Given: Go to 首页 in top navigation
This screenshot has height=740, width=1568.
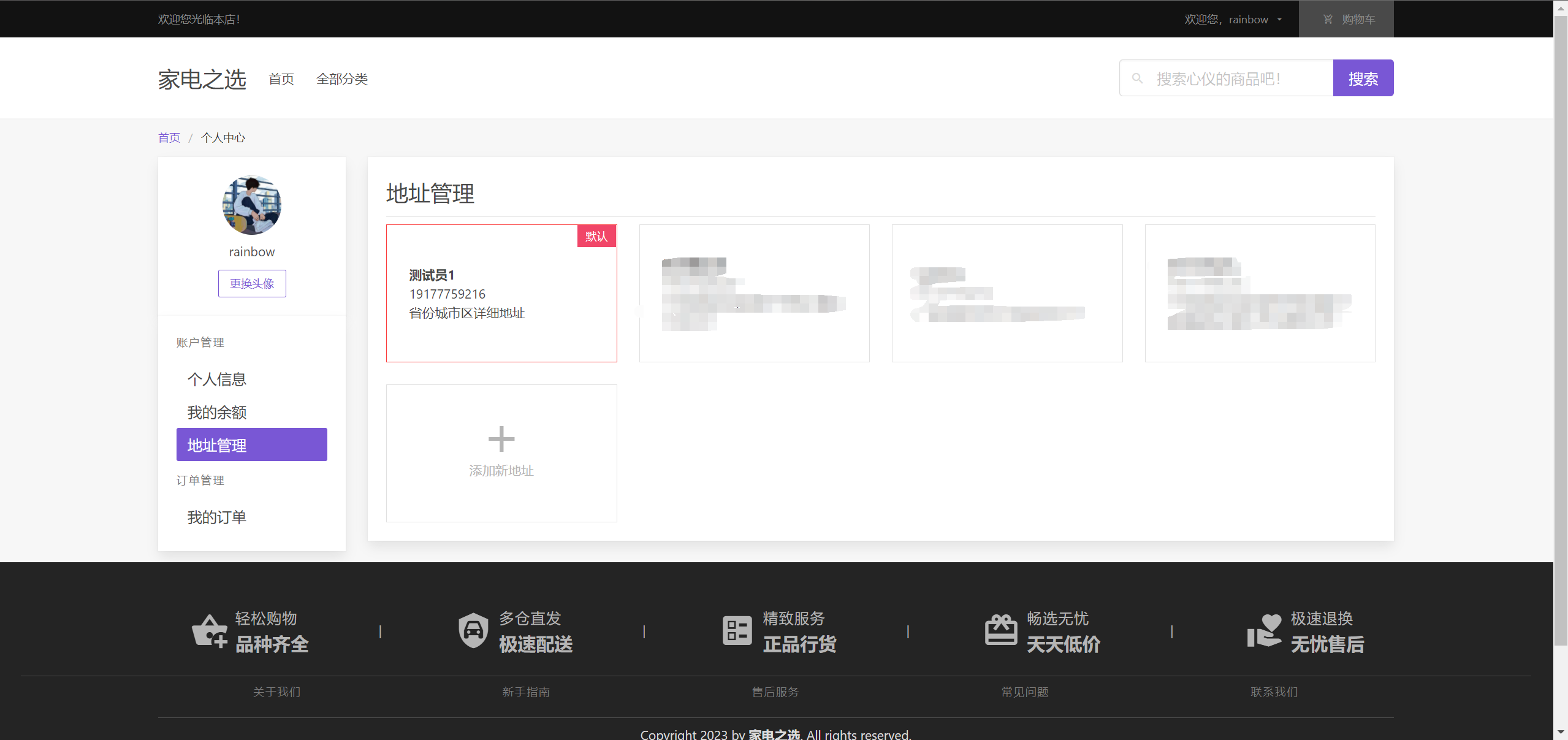Looking at the screenshot, I should point(281,79).
